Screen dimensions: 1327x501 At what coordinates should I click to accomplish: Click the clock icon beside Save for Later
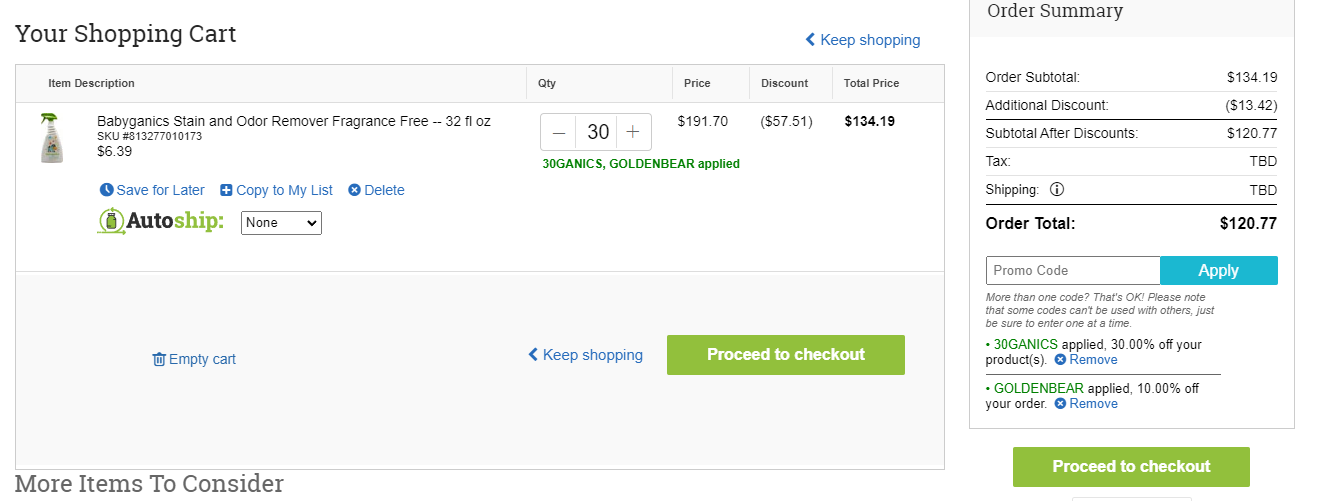tap(106, 190)
